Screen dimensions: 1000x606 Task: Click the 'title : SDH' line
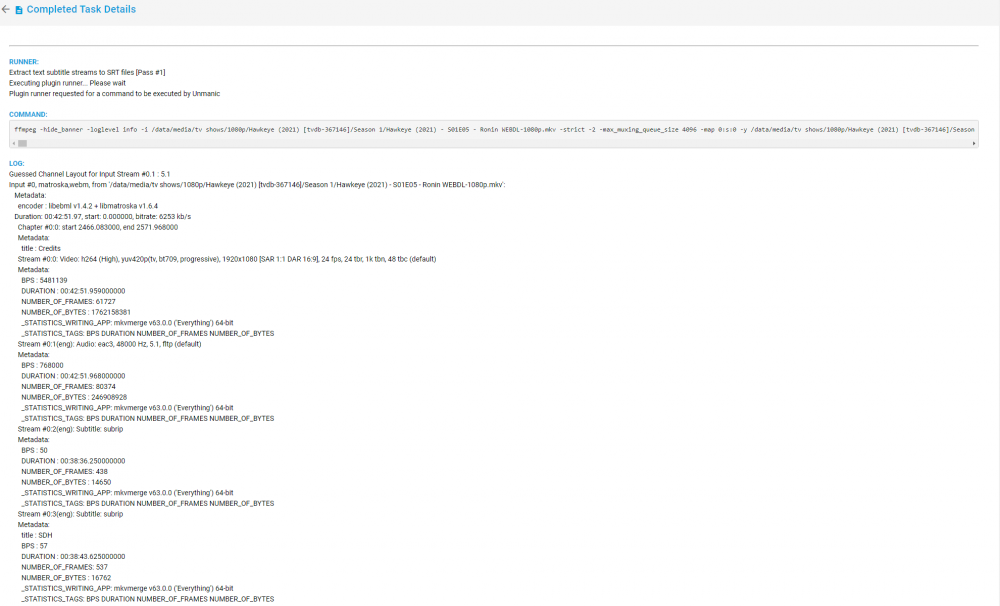coord(37,536)
